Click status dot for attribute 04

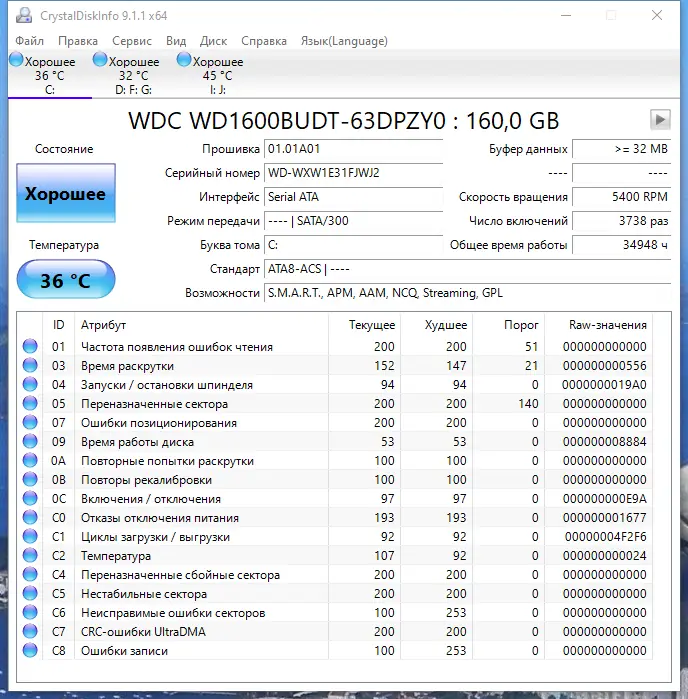pos(30,384)
